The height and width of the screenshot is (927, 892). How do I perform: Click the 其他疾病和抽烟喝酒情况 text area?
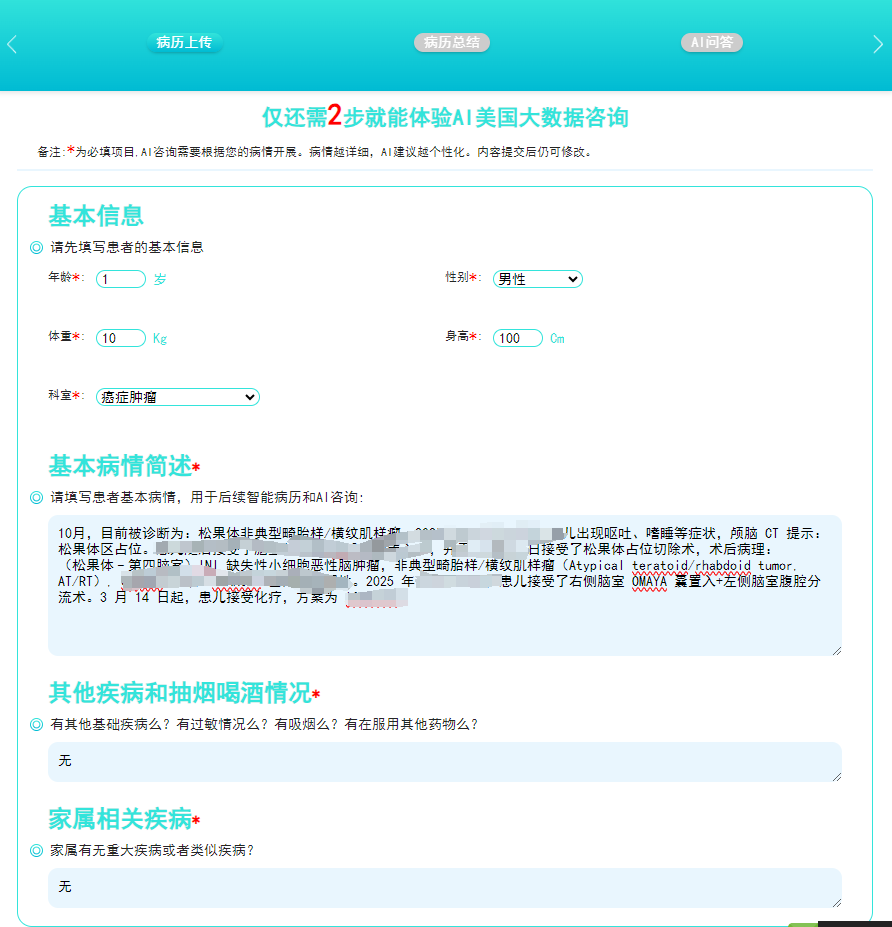click(x=444, y=762)
